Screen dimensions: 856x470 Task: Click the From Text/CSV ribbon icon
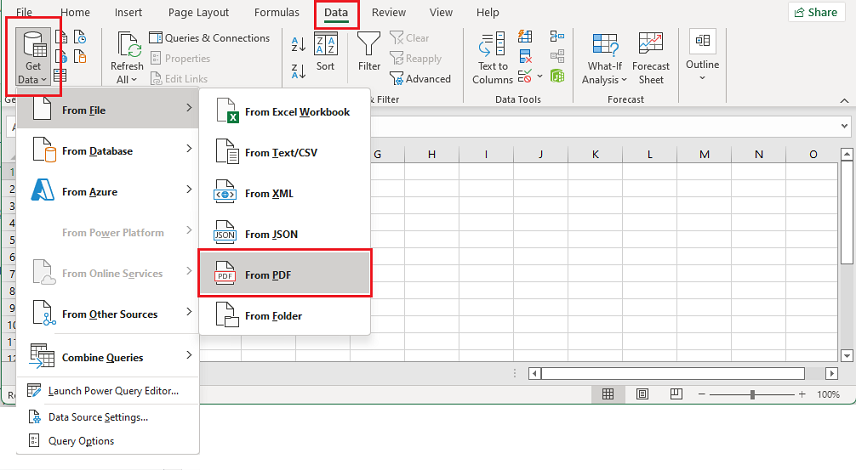pyautogui.click(x=61, y=37)
